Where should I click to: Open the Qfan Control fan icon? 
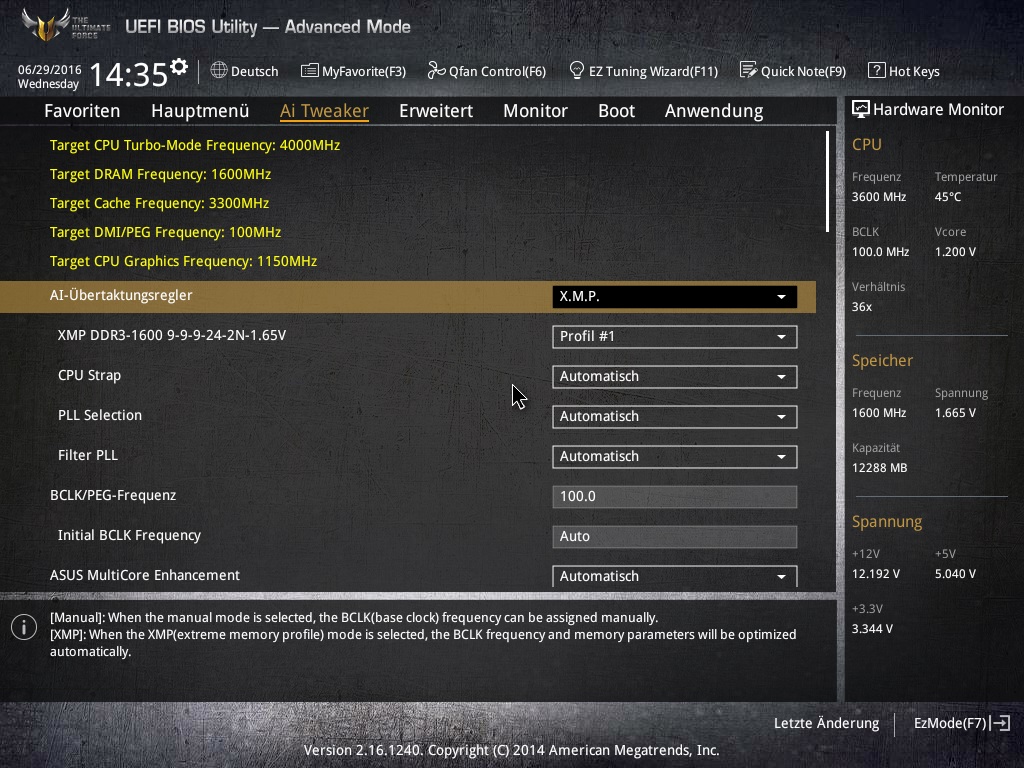click(436, 71)
